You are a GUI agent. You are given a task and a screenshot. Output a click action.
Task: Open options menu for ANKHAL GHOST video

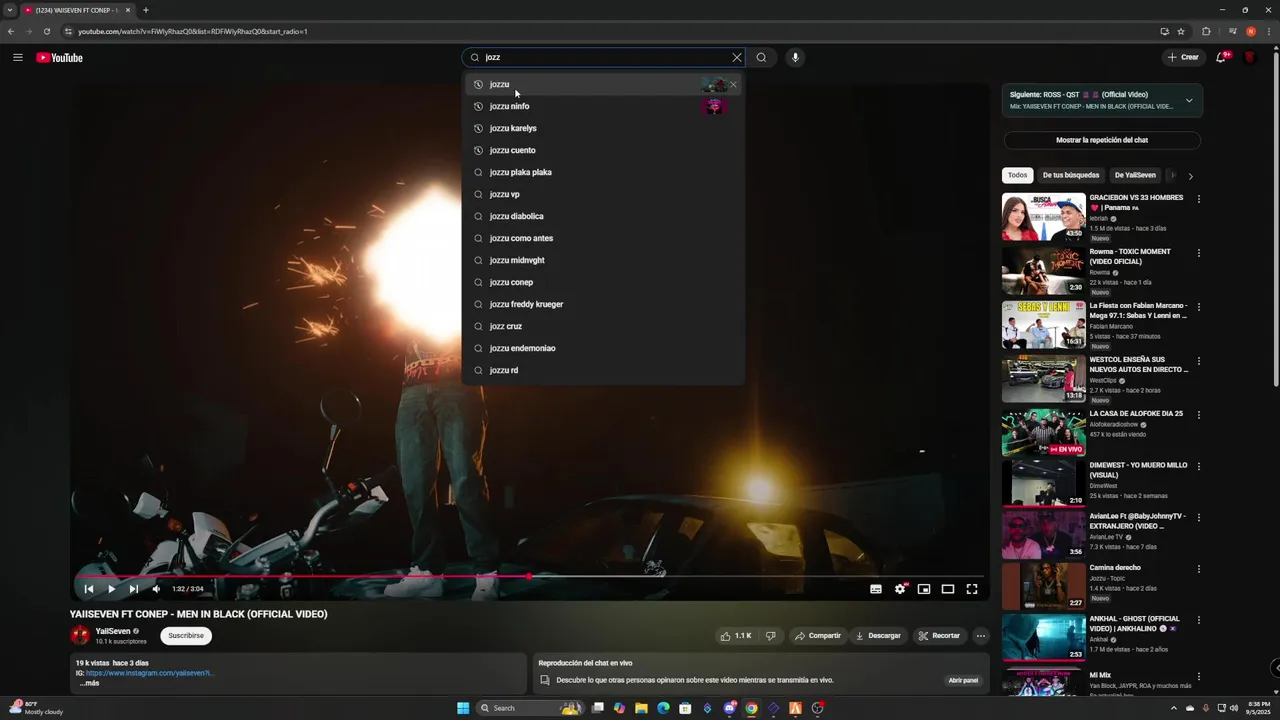point(1198,620)
